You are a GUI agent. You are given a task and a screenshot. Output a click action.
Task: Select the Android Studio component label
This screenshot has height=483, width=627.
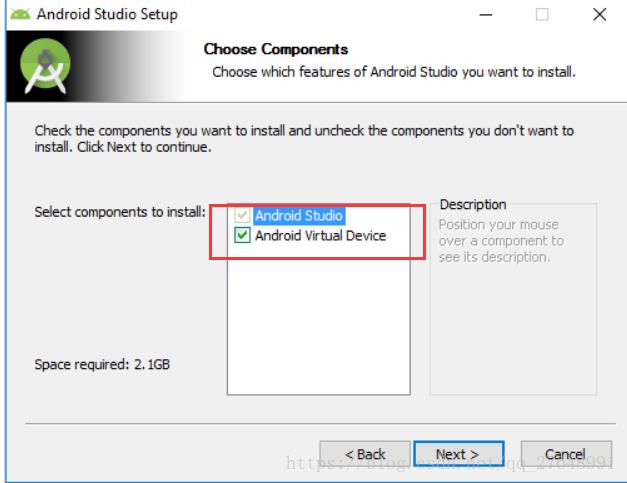point(299,216)
